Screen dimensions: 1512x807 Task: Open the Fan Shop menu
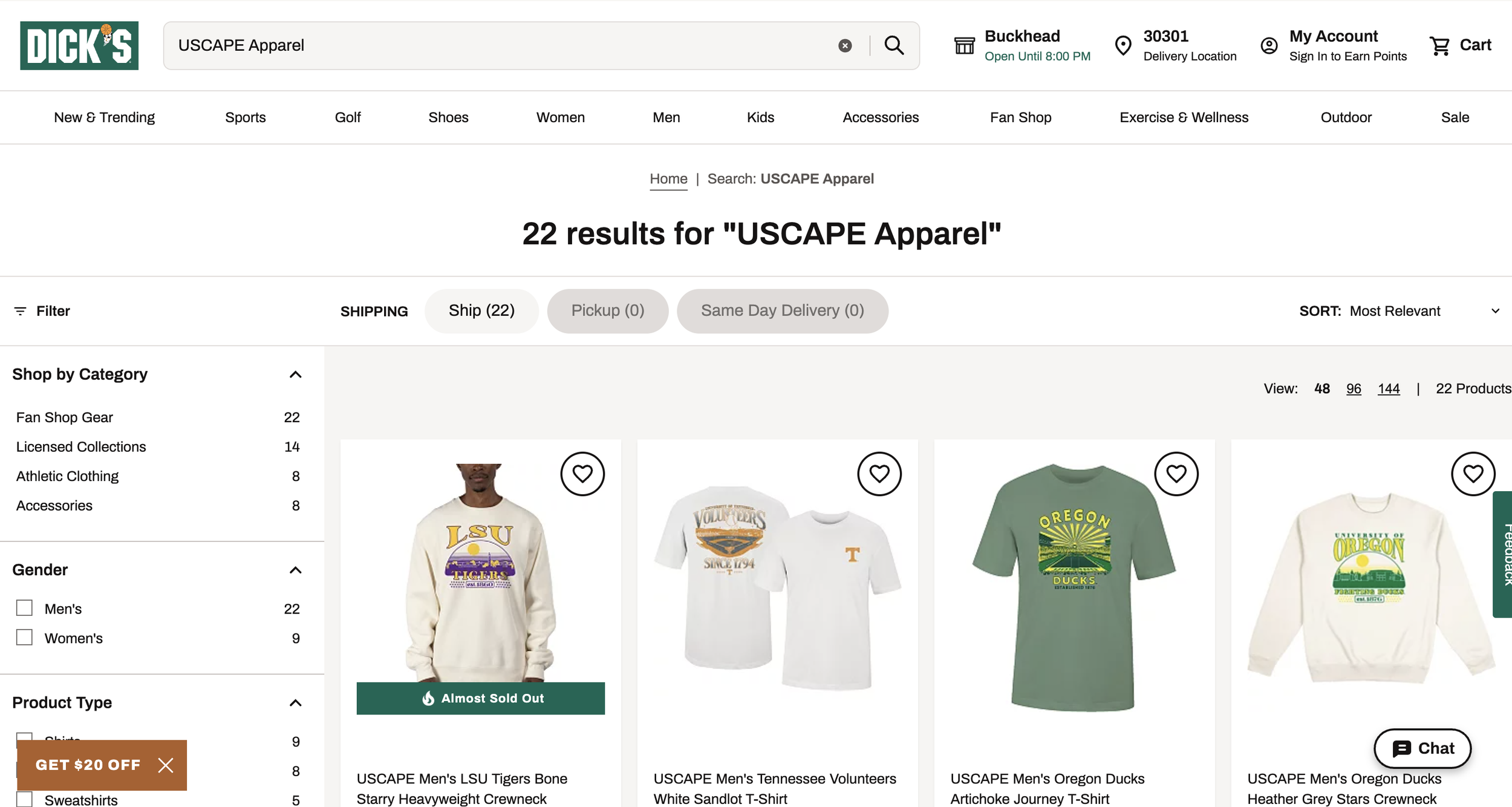coord(1021,117)
